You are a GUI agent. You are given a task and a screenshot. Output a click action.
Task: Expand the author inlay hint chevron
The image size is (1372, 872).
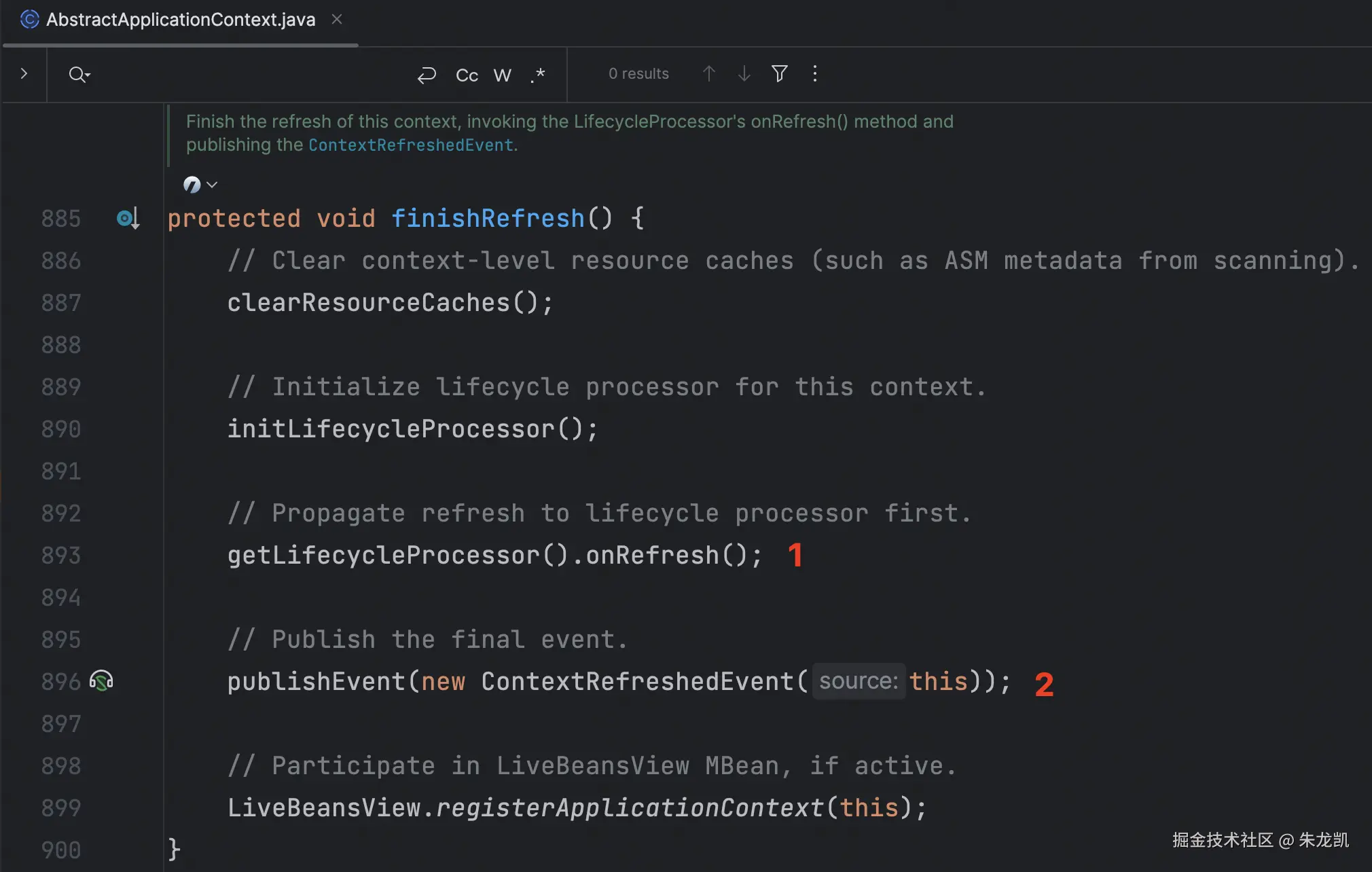[212, 185]
